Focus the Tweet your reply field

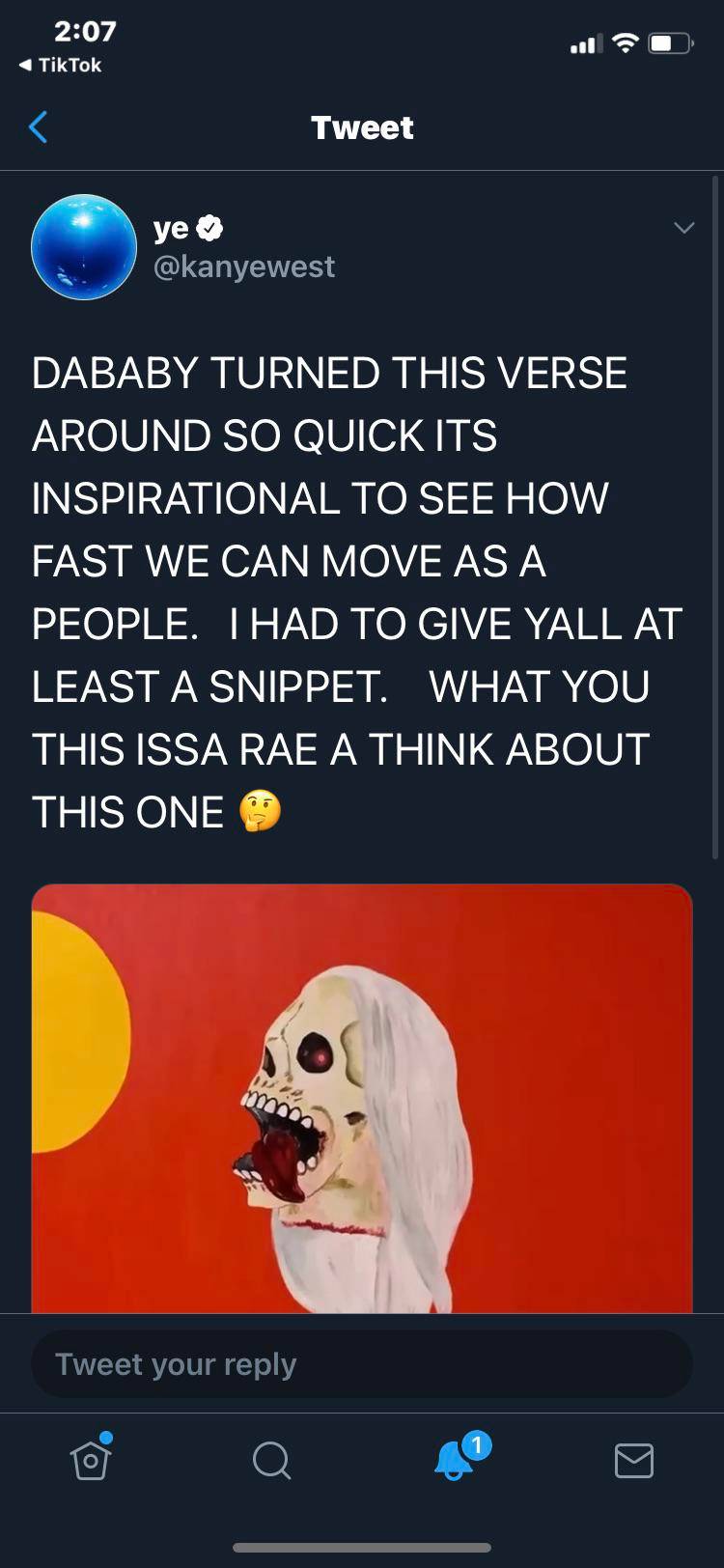pyautogui.click(x=362, y=1364)
